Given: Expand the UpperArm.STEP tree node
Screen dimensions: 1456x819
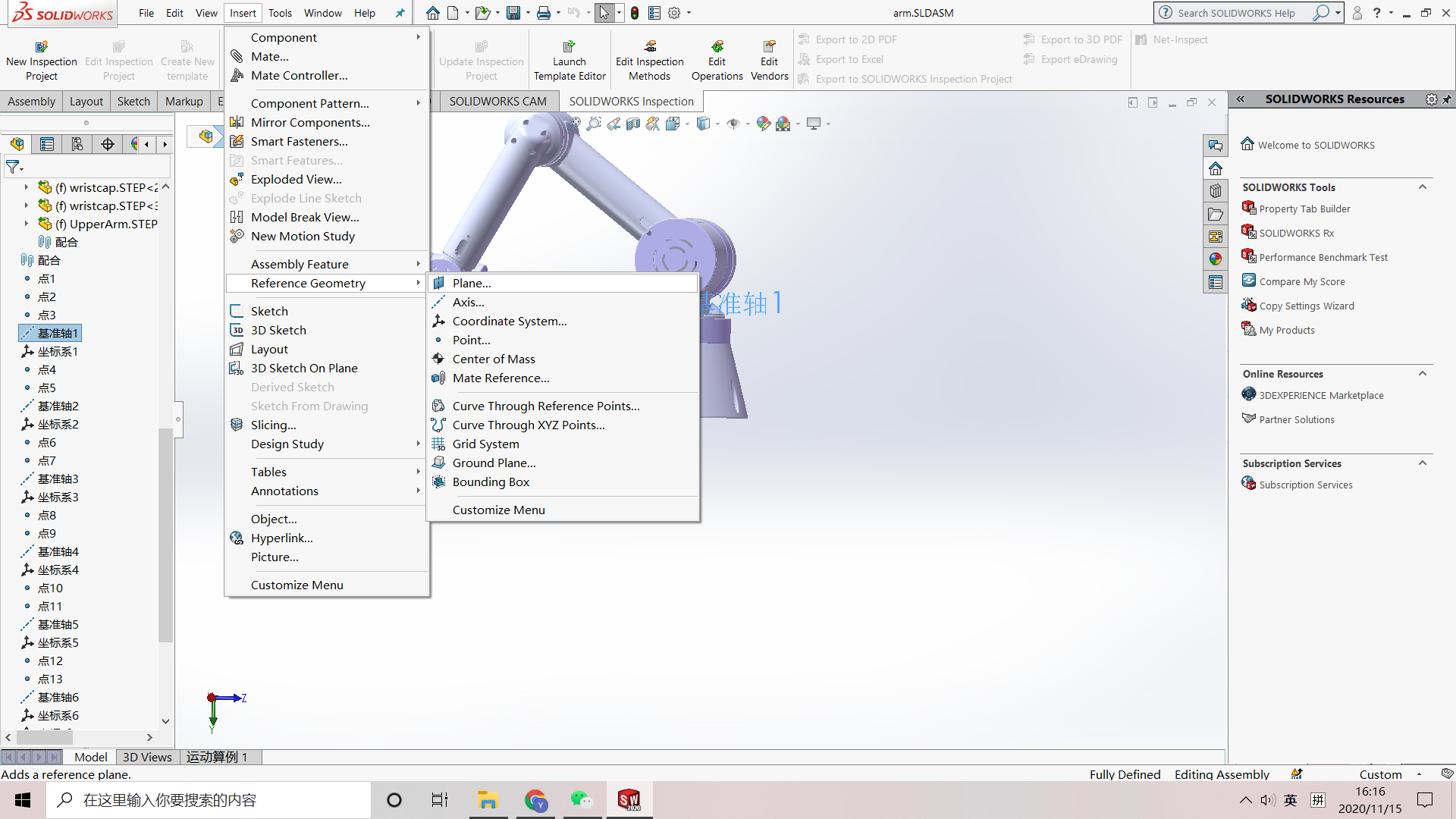Looking at the screenshot, I should tap(26, 224).
